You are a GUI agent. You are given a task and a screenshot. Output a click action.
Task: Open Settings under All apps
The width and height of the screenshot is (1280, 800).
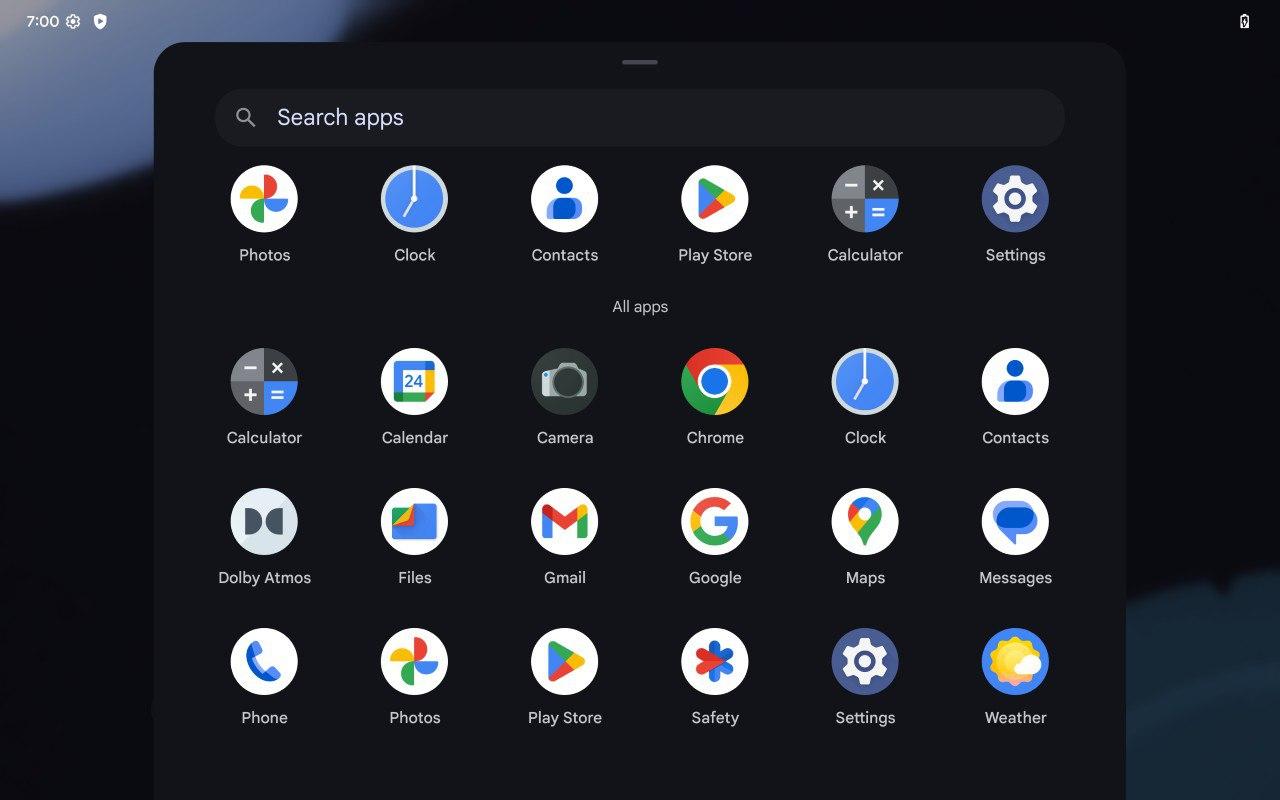pos(865,661)
